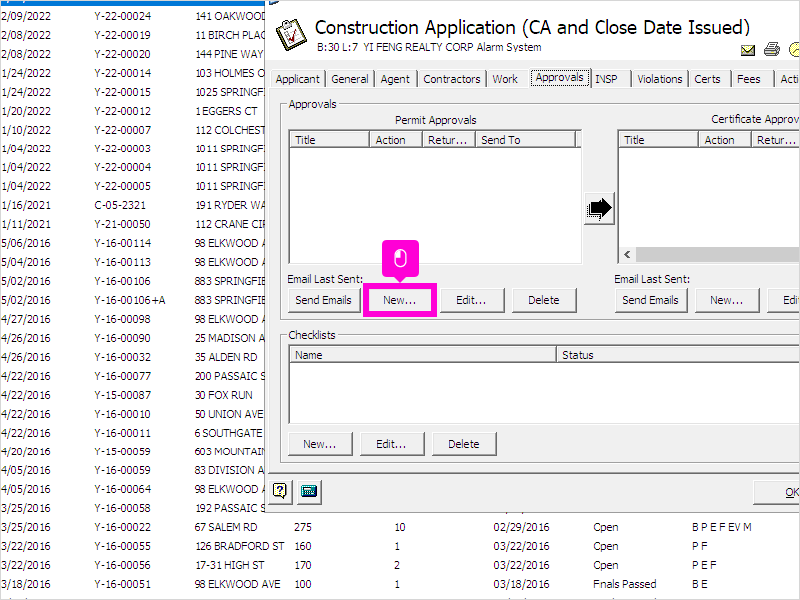The width and height of the screenshot is (800, 600).
Task: Switch to the Applicant tab
Action: (x=297, y=79)
